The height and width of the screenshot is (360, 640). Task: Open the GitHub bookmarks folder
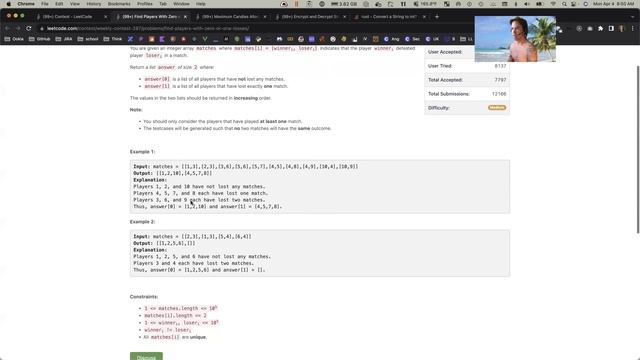[x=40, y=39]
